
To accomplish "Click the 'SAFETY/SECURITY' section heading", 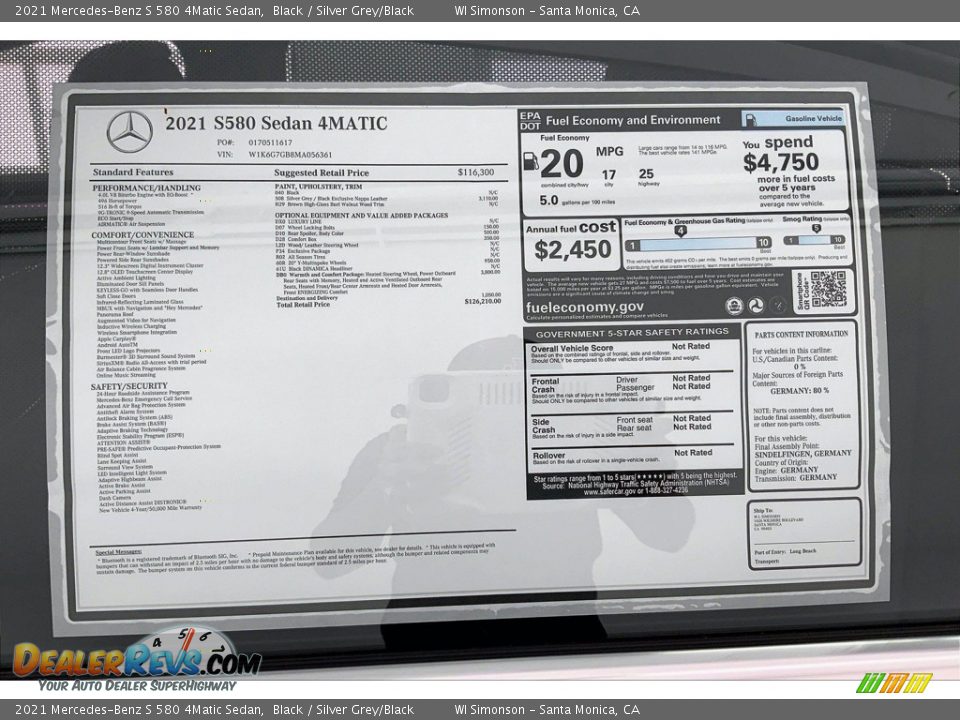I will pos(129,386).
